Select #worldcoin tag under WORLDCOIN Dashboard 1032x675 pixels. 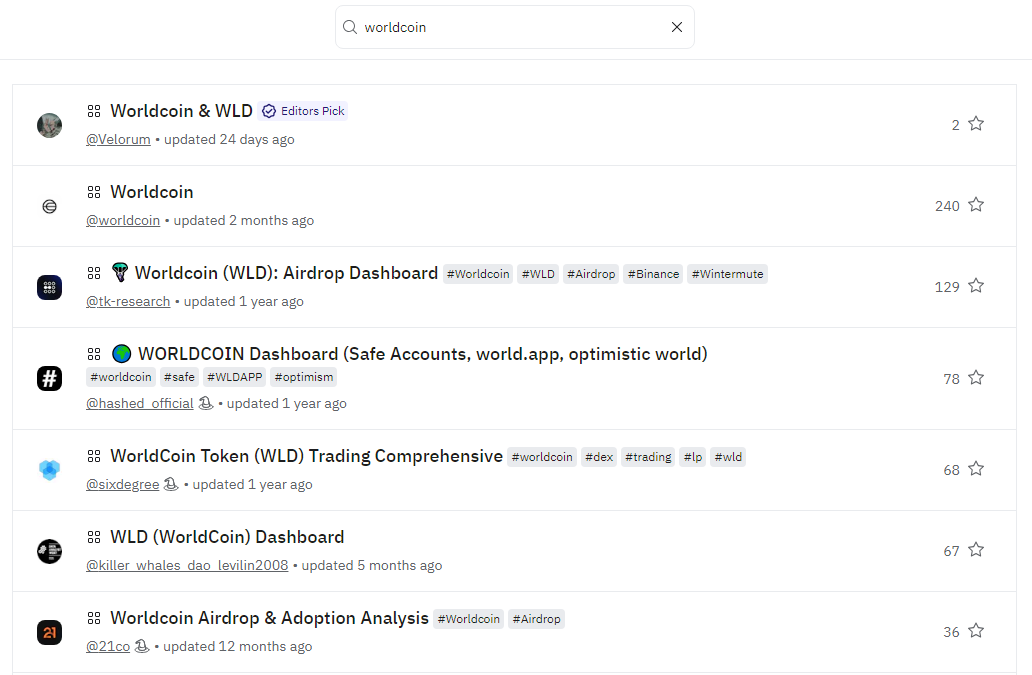point(120,377)
